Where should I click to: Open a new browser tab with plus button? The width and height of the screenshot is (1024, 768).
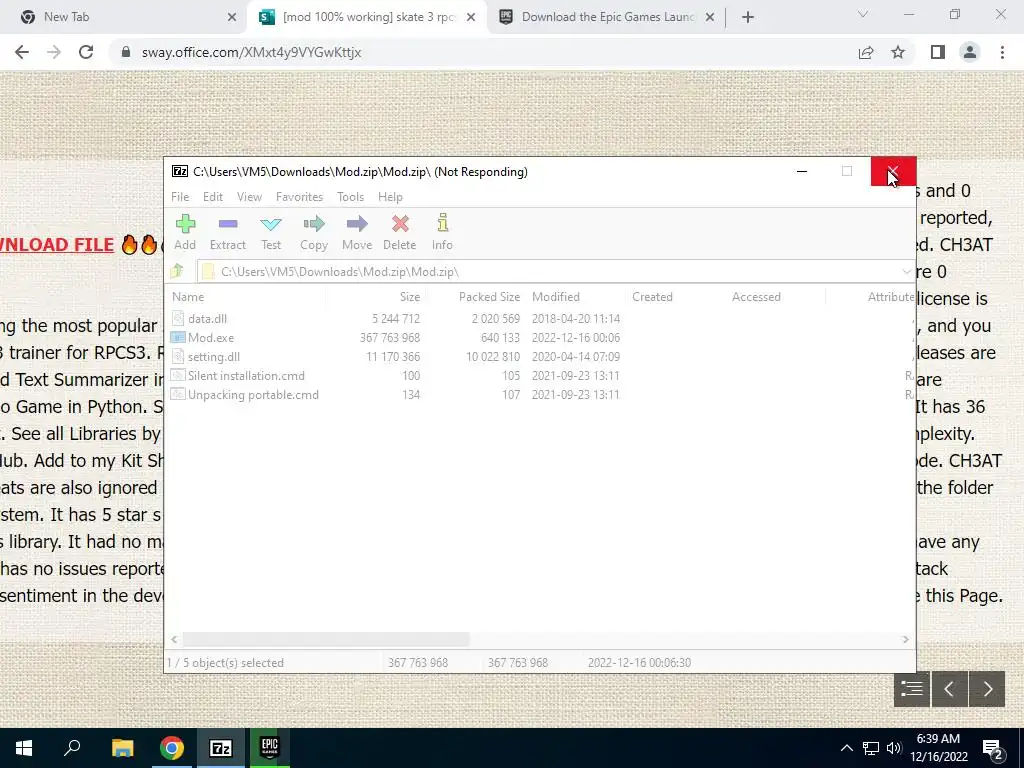748,18
